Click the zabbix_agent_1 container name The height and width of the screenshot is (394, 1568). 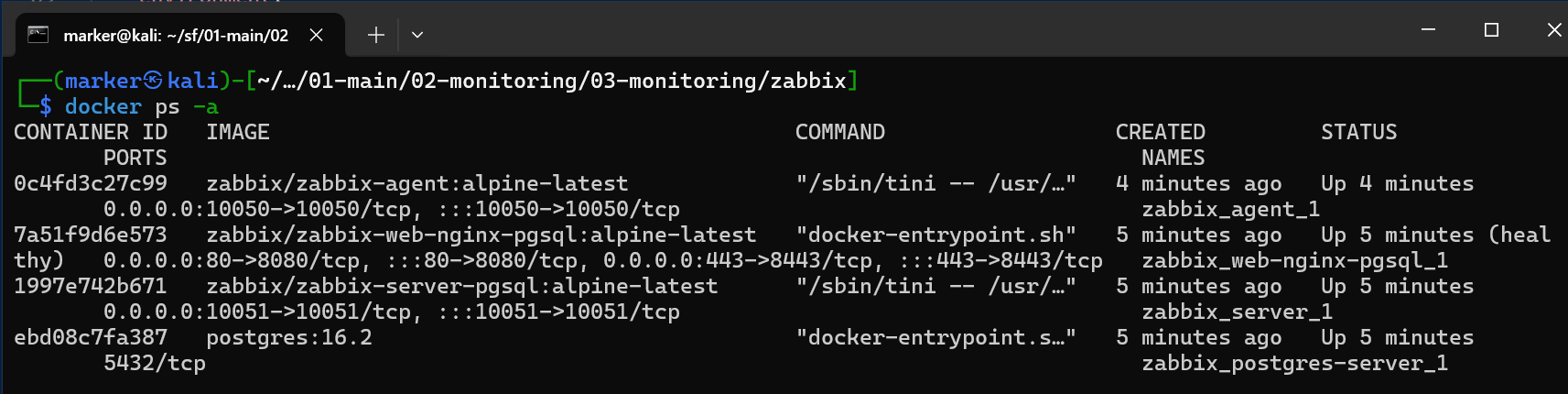[1230, 209]
